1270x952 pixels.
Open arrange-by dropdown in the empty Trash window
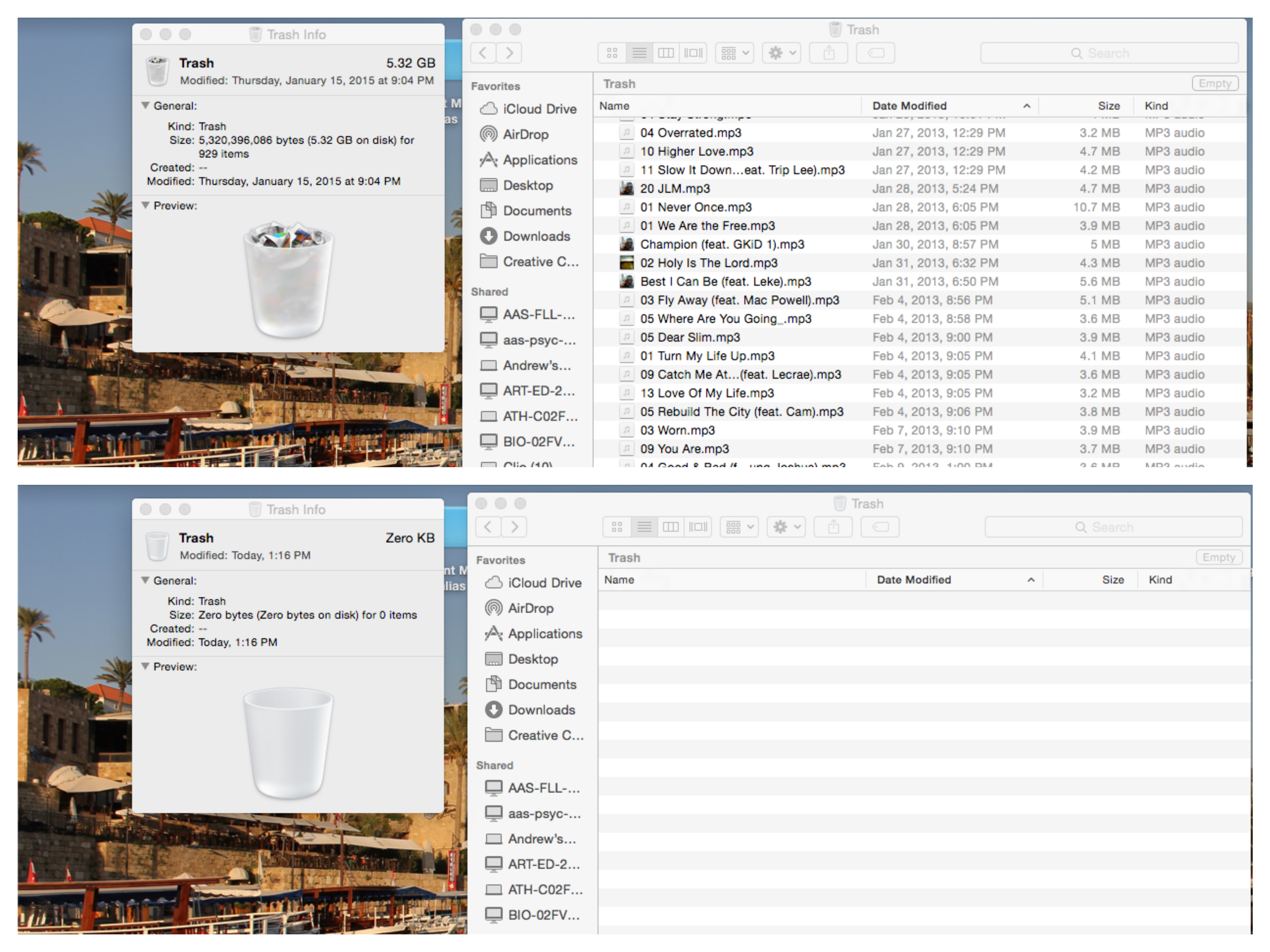click(739, 527)
